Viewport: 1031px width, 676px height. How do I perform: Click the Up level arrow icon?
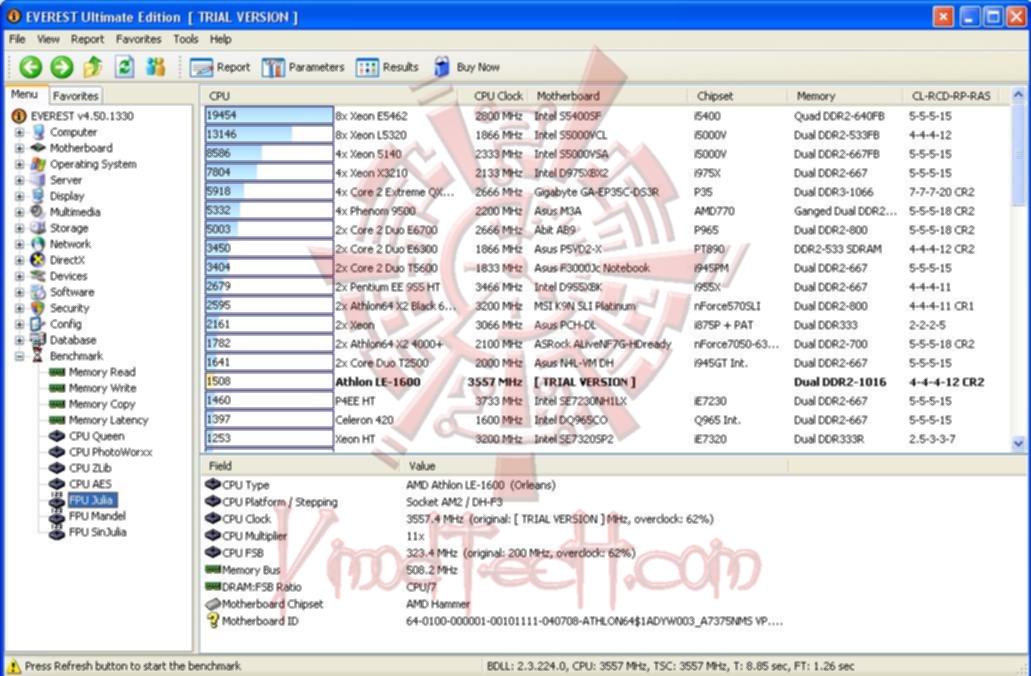[x=93, y=66]
